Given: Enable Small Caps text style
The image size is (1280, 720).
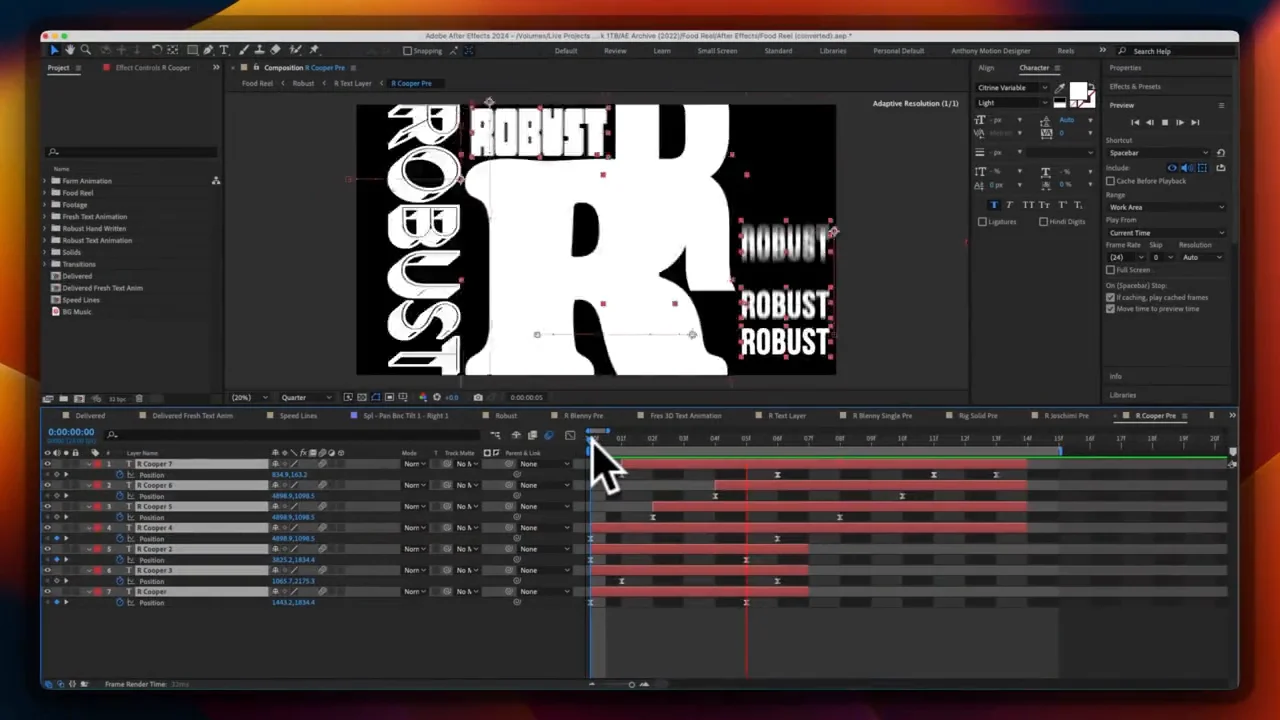Looking at the screenshot, I should click(1044, 205).
